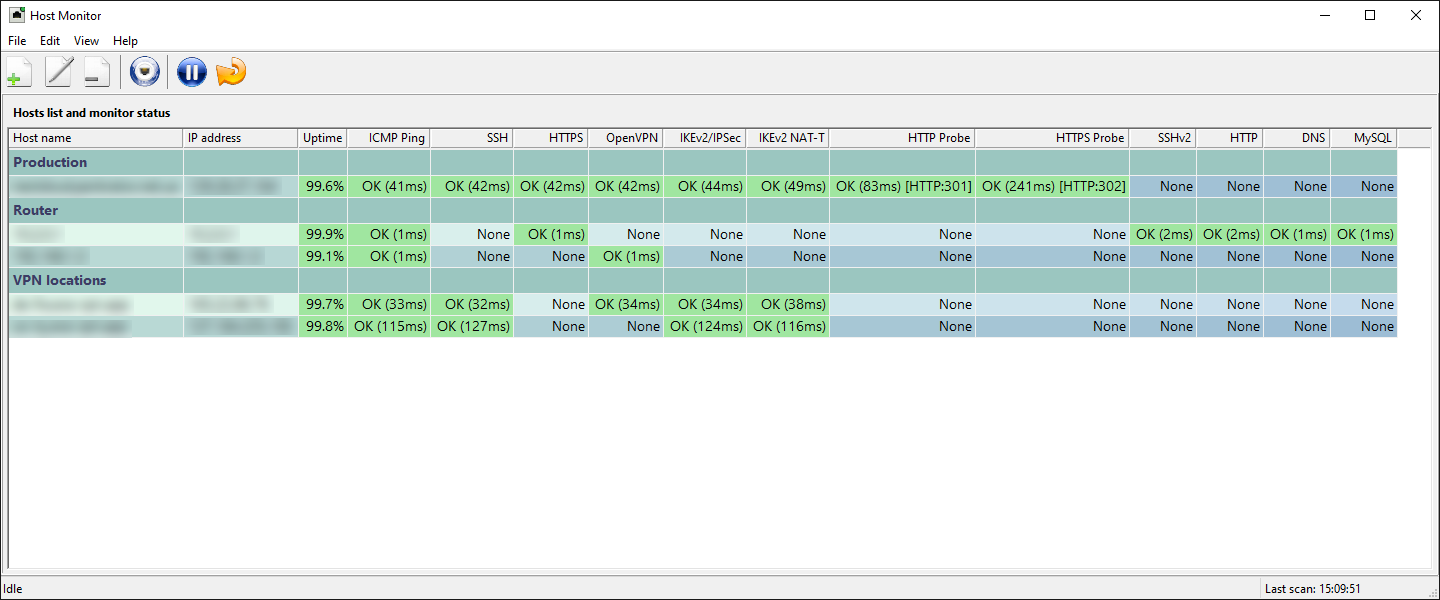
Task: Click the Idle status bar text
Action: point(13,589)
